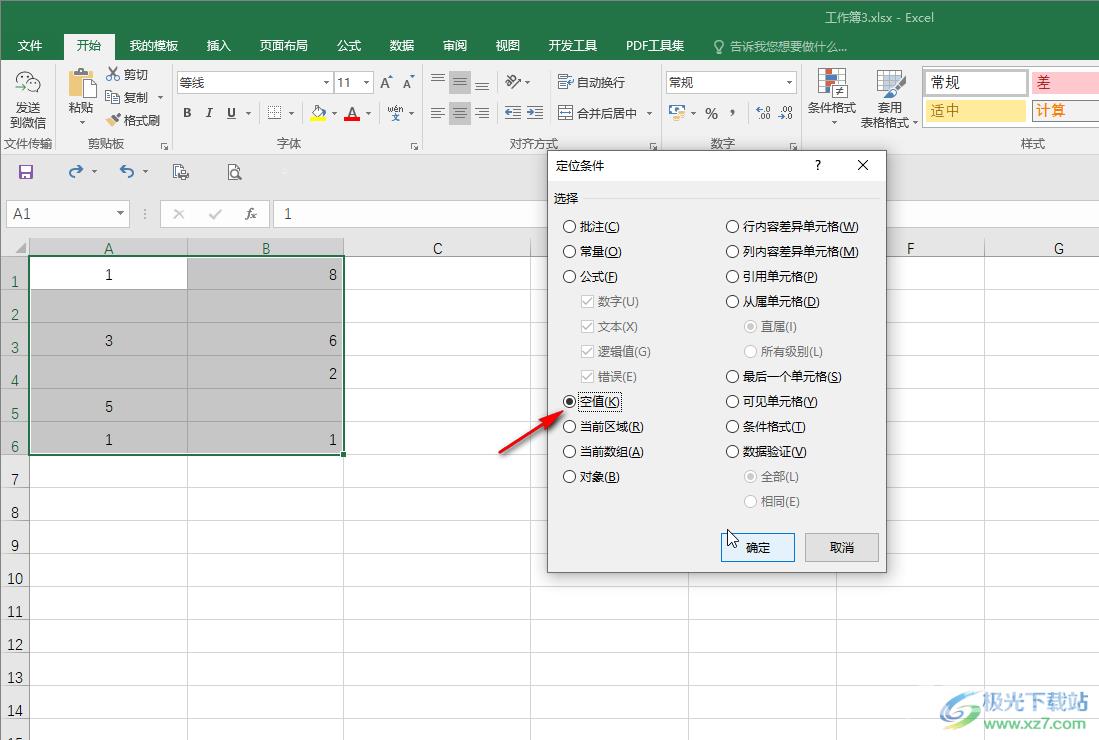Open the 文件 (File) tab
This screenshot has height=740, width=1099.
[29, 46]
